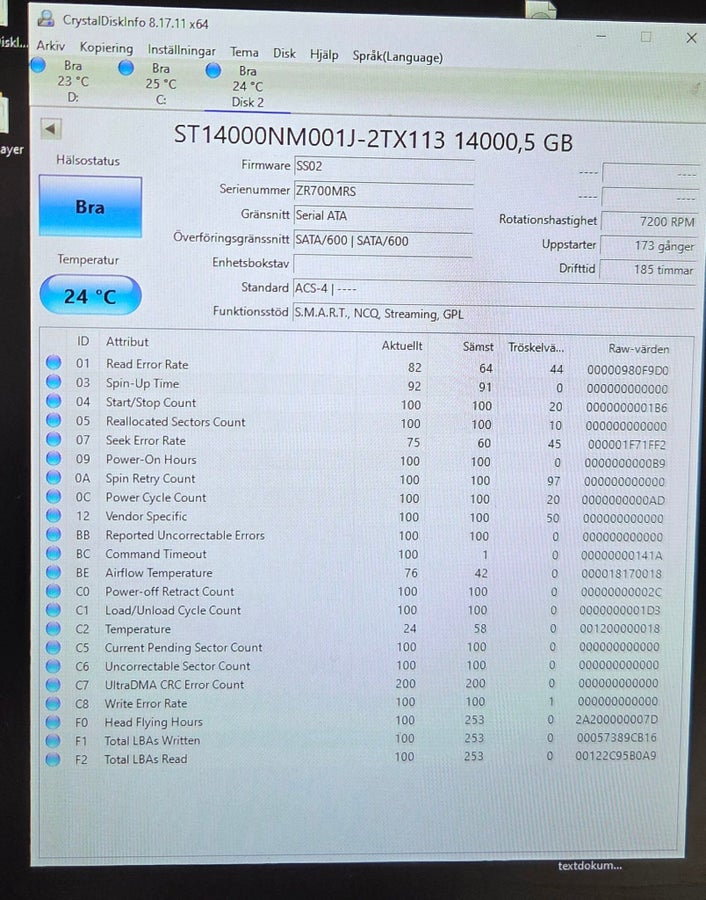Switch to the Disk 2 tab
706x900 pixels.
coord(247,87)
